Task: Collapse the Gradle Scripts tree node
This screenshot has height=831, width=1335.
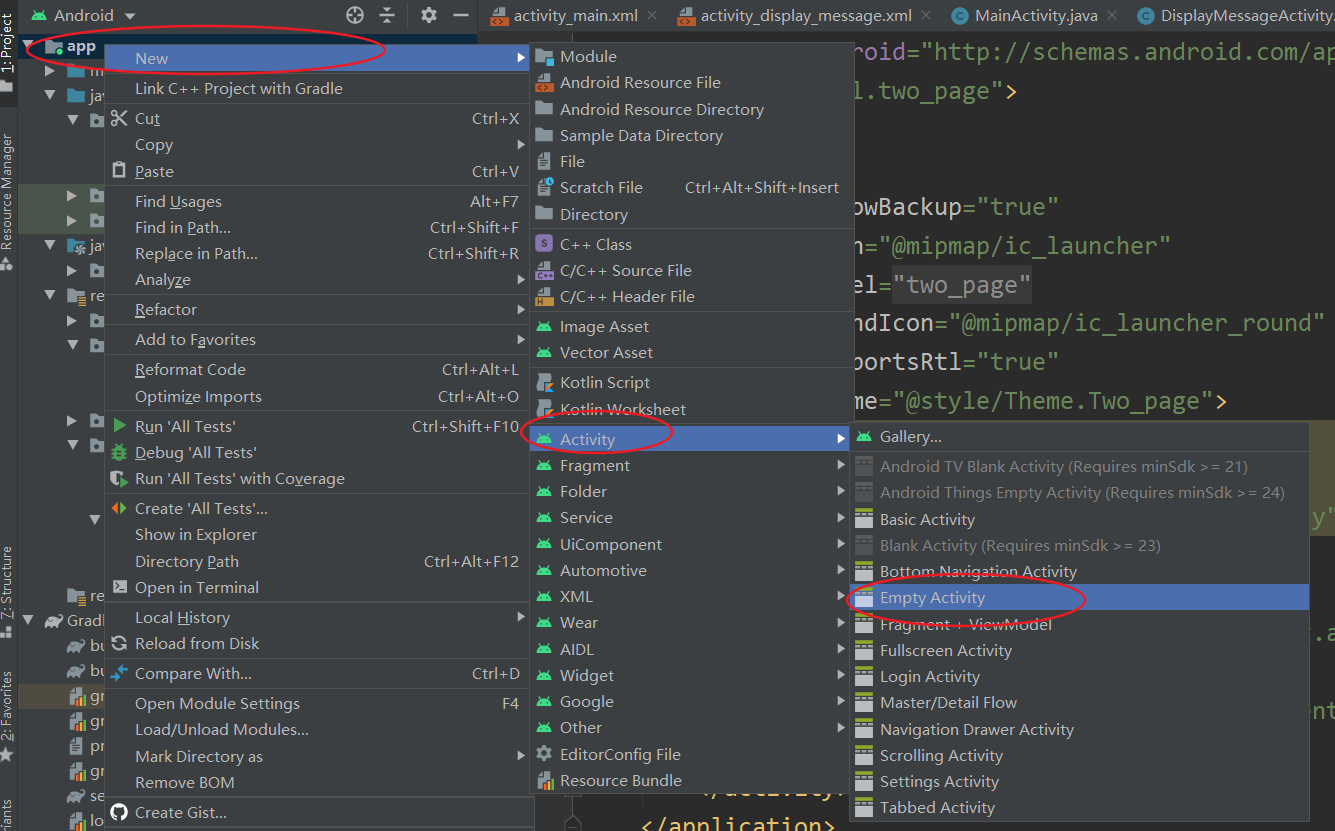Action: click(x=29, y=621)
